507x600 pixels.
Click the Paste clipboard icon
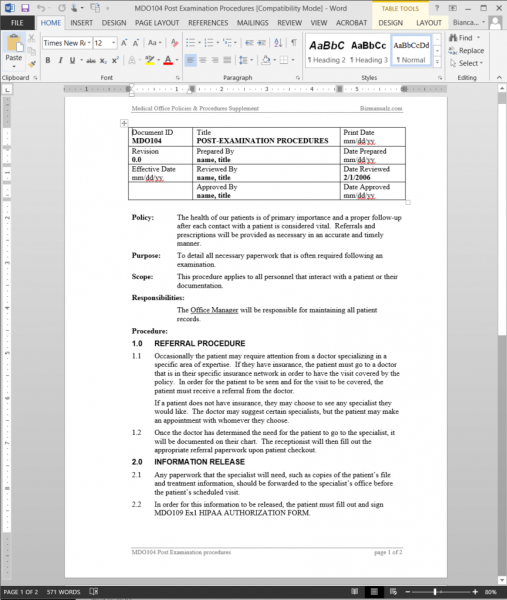(14, 43)
